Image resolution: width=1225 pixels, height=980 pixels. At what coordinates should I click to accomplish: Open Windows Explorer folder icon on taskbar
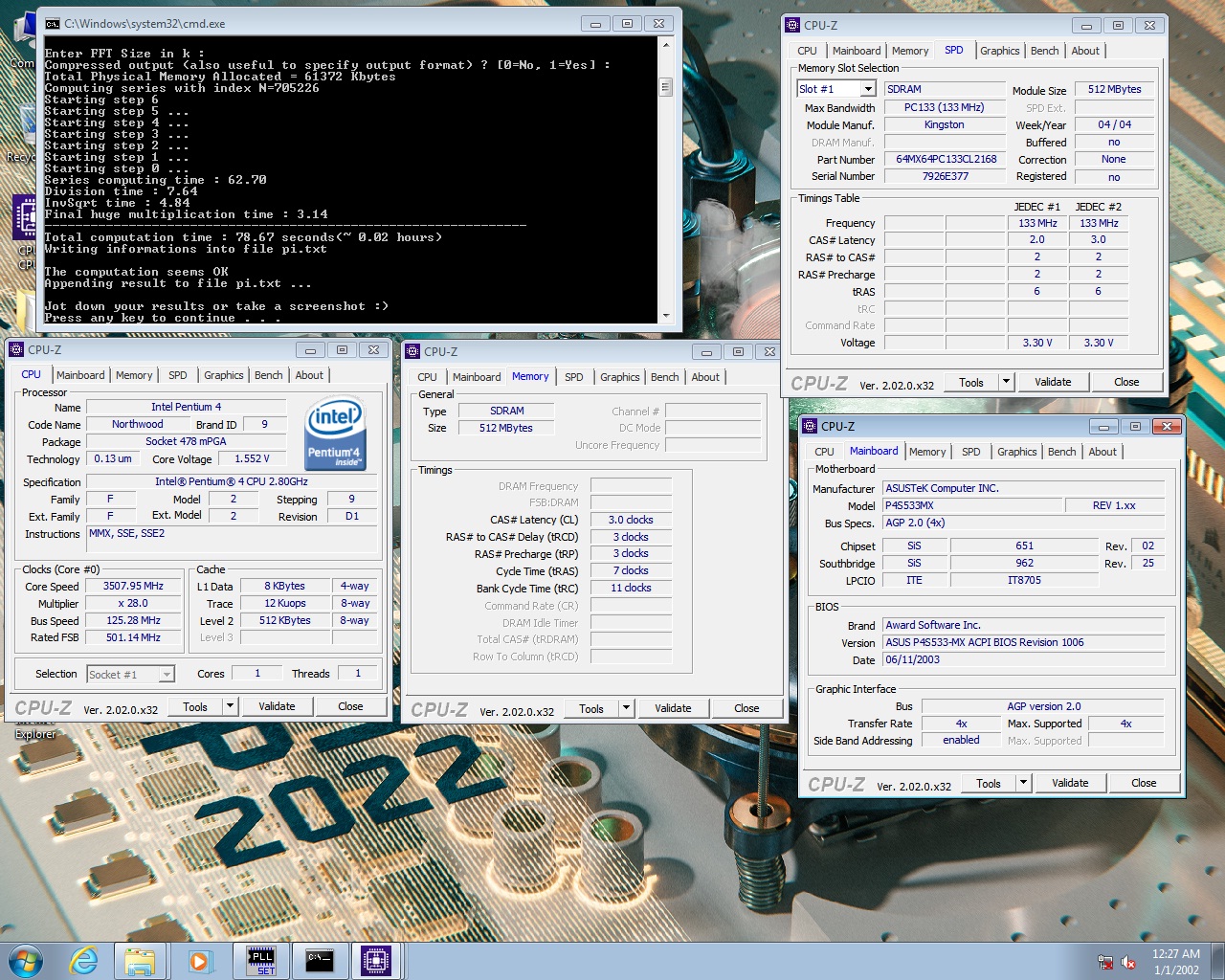tap(140, 960)
